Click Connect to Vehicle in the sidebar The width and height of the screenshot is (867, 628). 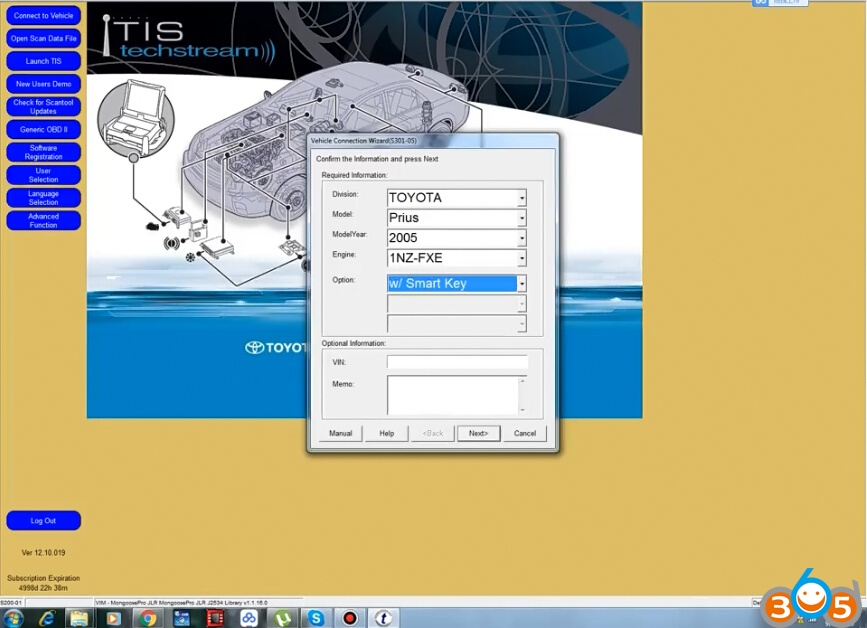click(44, 15)
